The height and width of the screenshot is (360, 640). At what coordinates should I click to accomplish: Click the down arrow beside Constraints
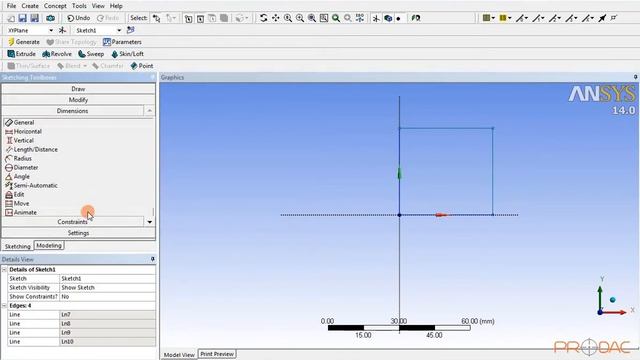point(150,222)
